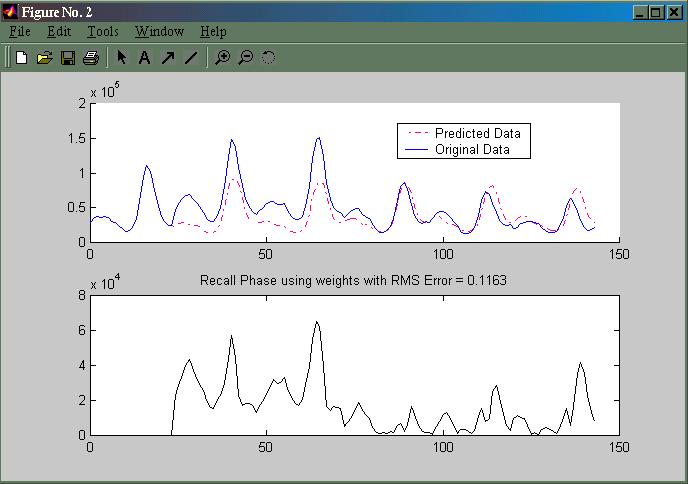
Task: Toggle the Zoom Out magnifier tool
Action: (245, 58)
